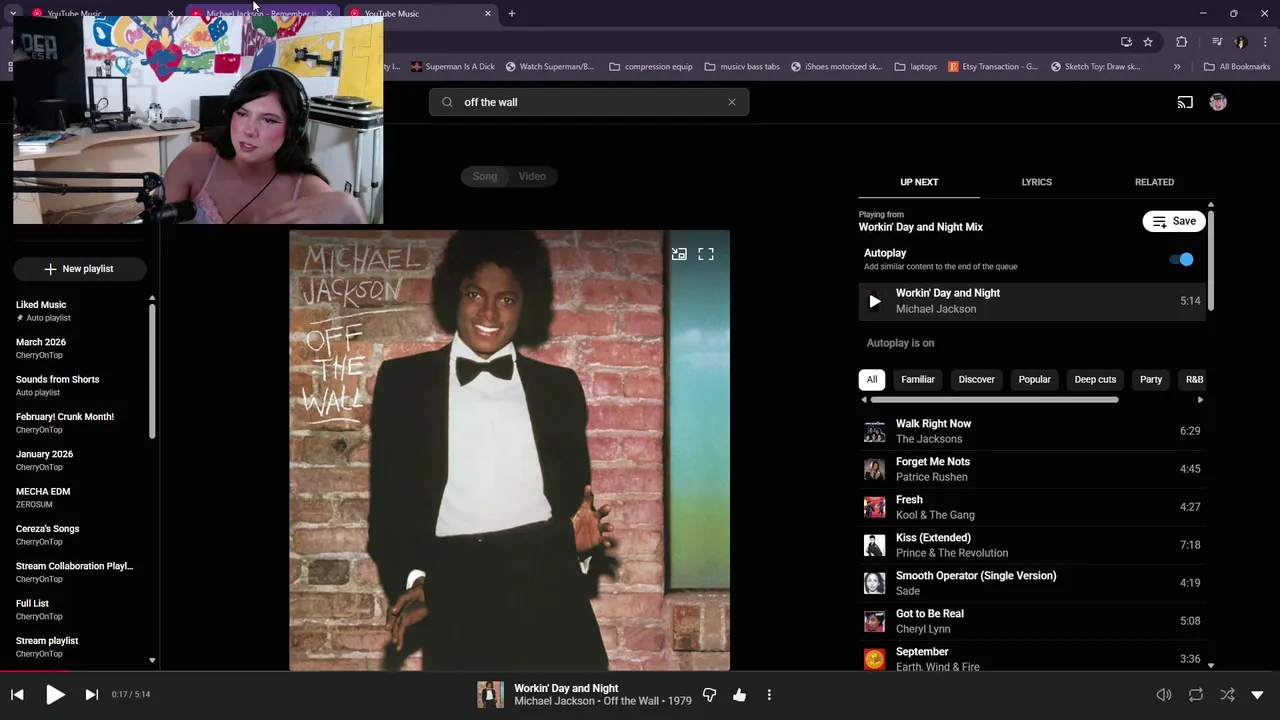Select the All filter chip
This screenshot has width=1280, height=720.
872,380
